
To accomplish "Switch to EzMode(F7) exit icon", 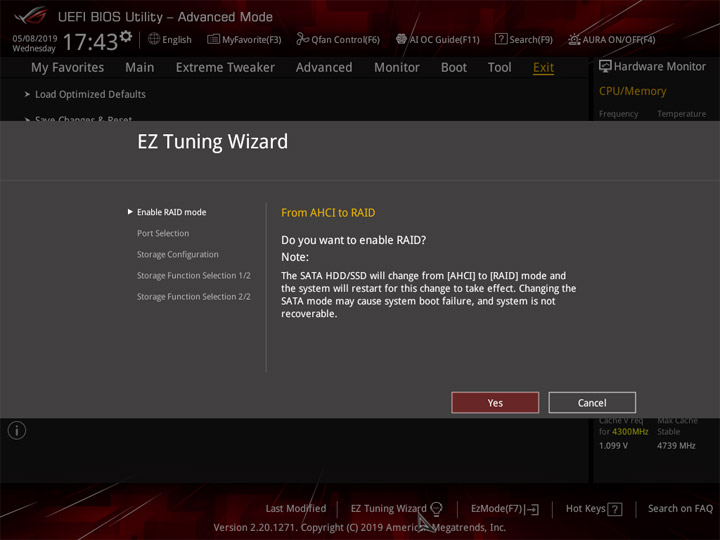I will coord(532,509).
